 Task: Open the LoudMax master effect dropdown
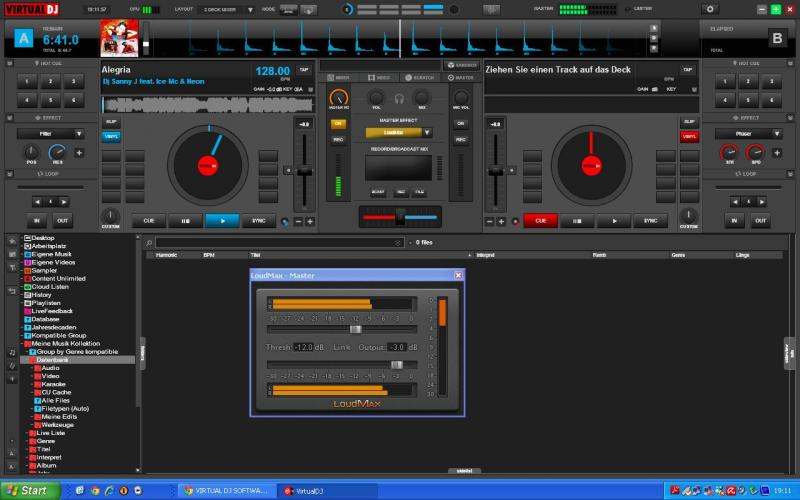(427, 132)
